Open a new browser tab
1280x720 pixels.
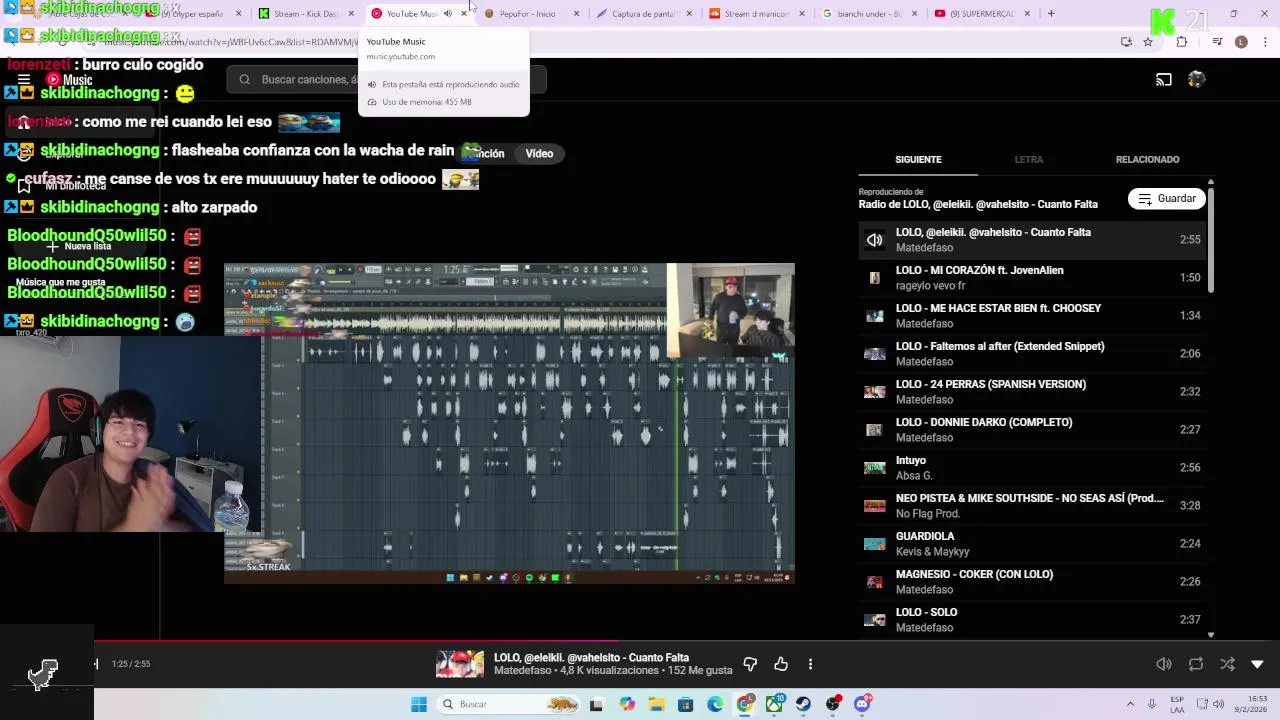tap(1051, 14)
